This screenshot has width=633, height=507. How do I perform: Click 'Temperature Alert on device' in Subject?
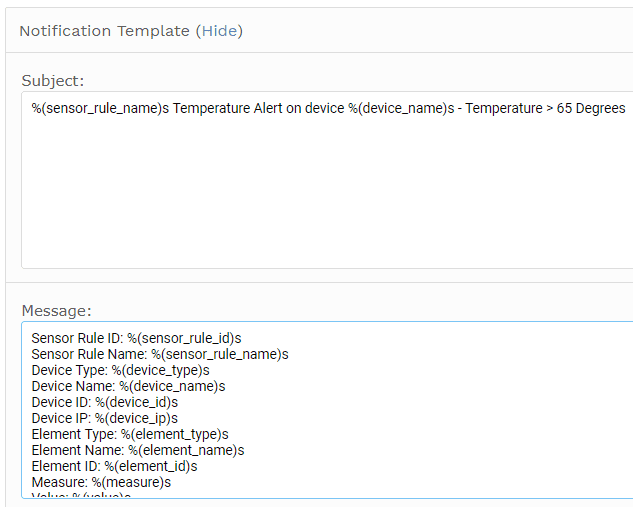coord(258,109)
